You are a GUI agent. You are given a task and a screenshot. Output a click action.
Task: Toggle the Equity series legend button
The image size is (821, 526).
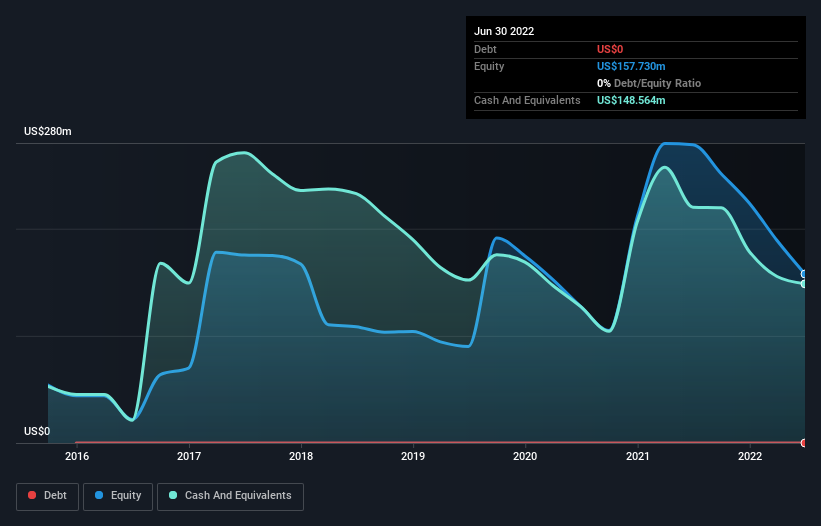click(x=118, y=496)
